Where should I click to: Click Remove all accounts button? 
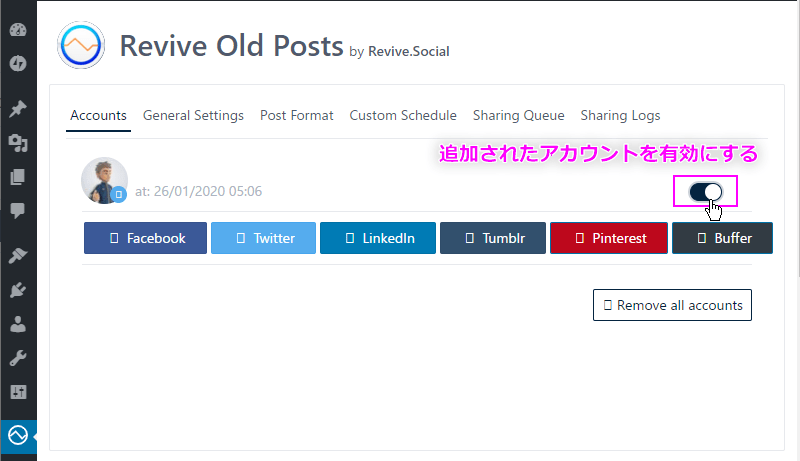pyautogui.click(x=672, y=305)
